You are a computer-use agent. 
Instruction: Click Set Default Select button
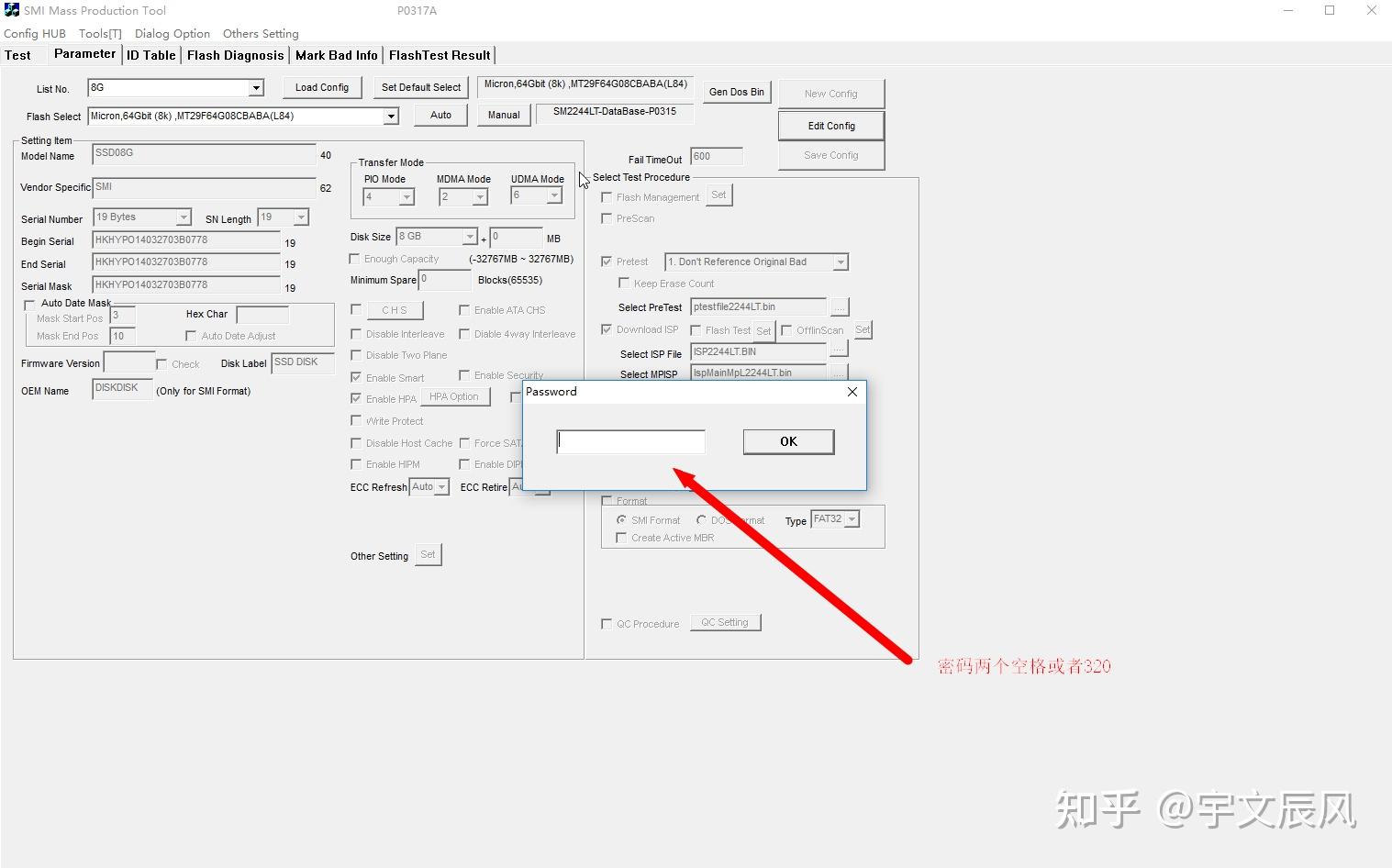click(421, 87)
